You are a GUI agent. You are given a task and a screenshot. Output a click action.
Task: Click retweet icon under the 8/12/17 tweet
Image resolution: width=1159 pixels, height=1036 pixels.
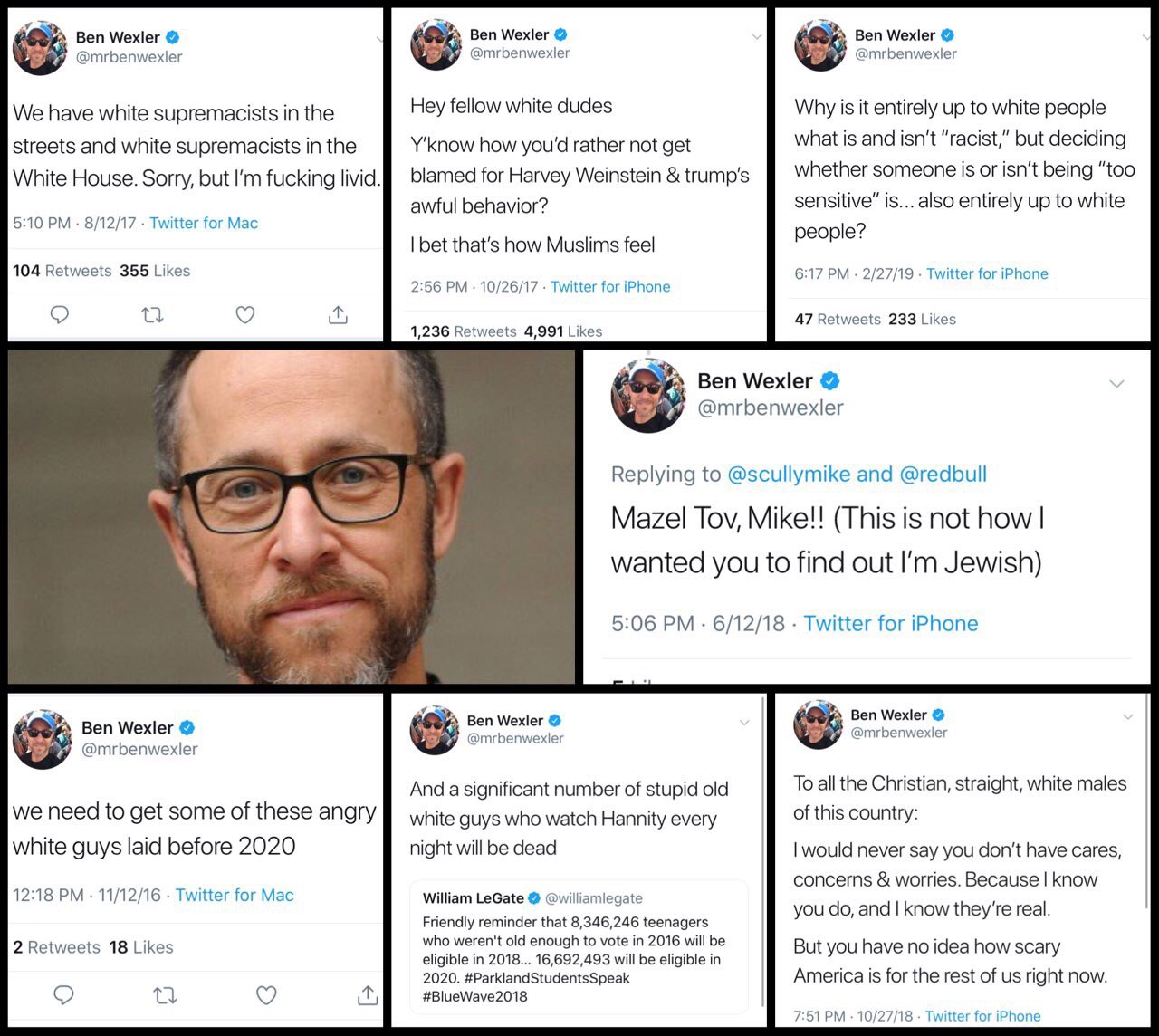[153, 315]
